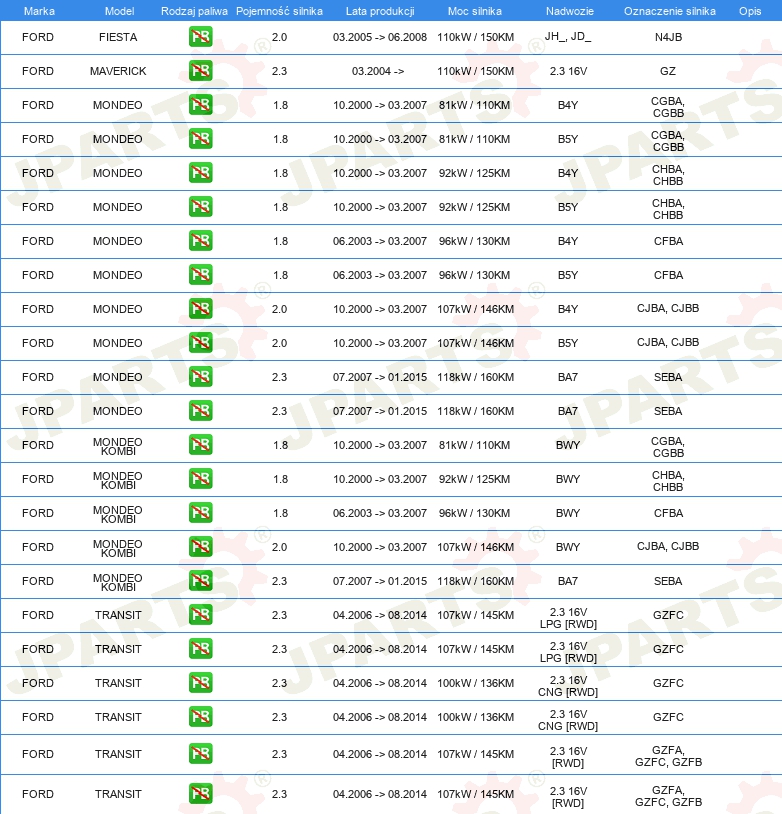Select CFBA in the MONDEO B4Y row
Image resolution: width=782 pixels, height=814 pixels.
coord(668,241)
